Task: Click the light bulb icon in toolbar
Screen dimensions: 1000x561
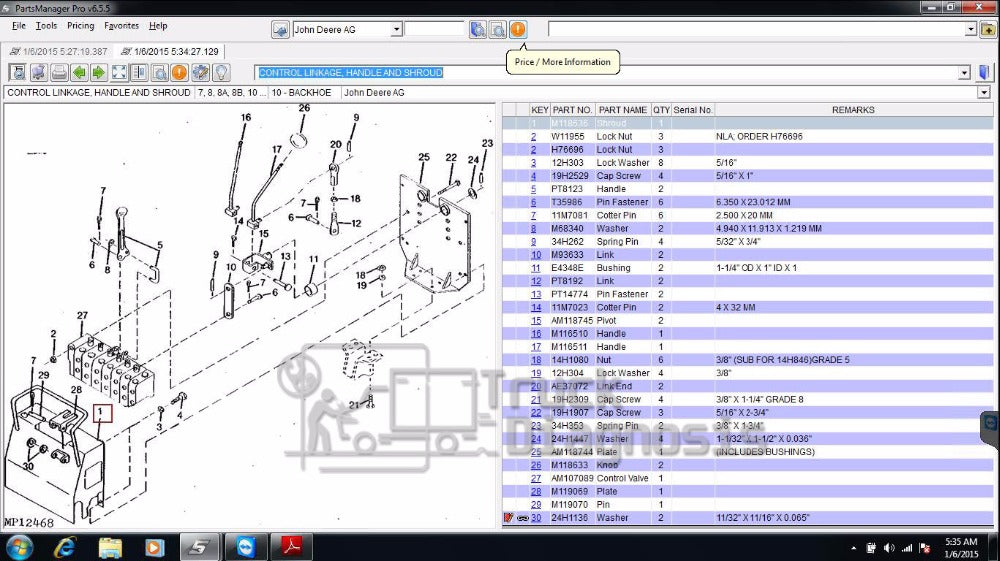Action: 220,72
